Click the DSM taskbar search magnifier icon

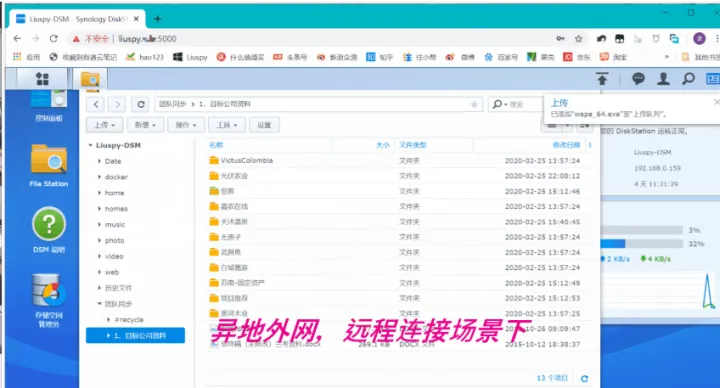[688, 79]
